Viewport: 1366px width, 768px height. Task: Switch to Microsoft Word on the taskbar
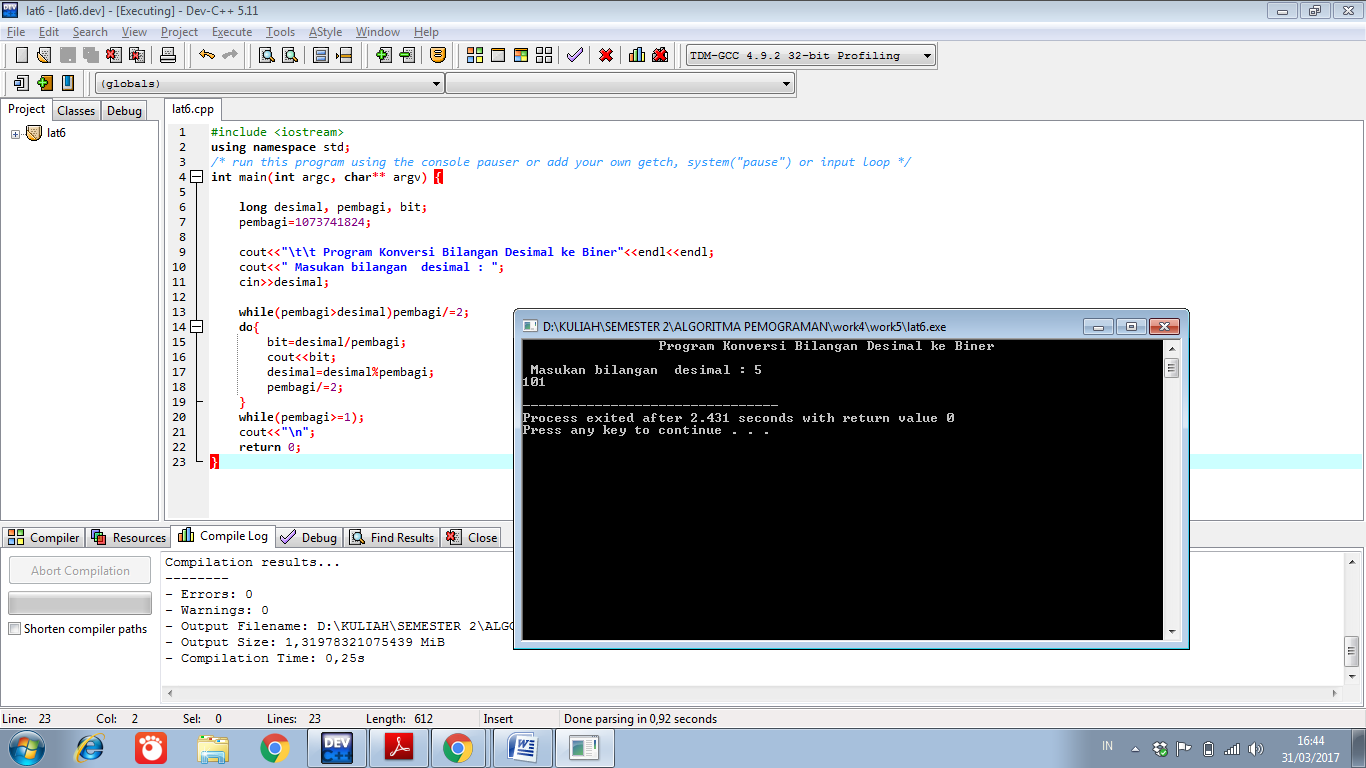522,747
